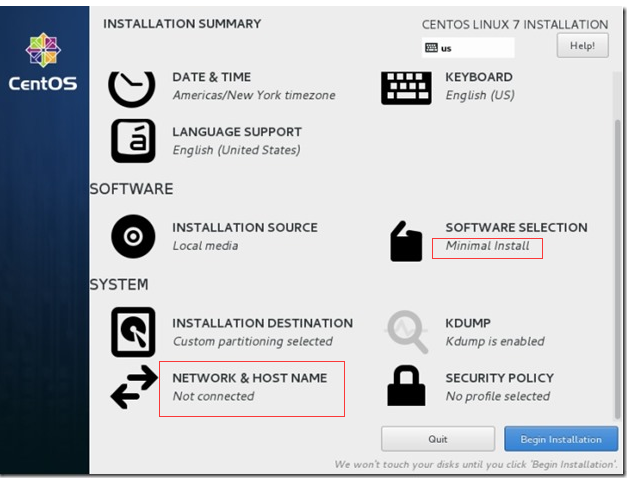Screen dimensions: 627x484
Task: Open the DATE & TIME settings
Action: pos(212,77)
